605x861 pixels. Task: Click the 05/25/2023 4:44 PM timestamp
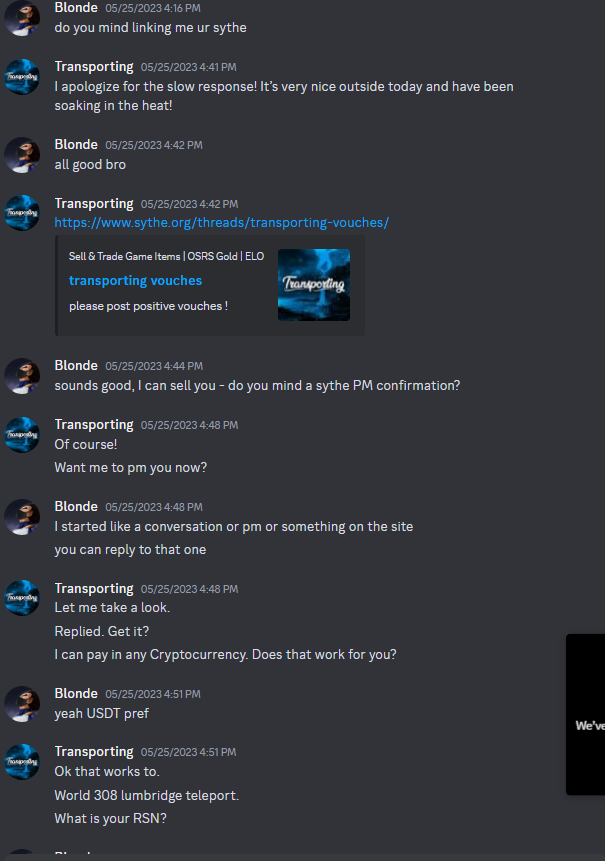154,366
